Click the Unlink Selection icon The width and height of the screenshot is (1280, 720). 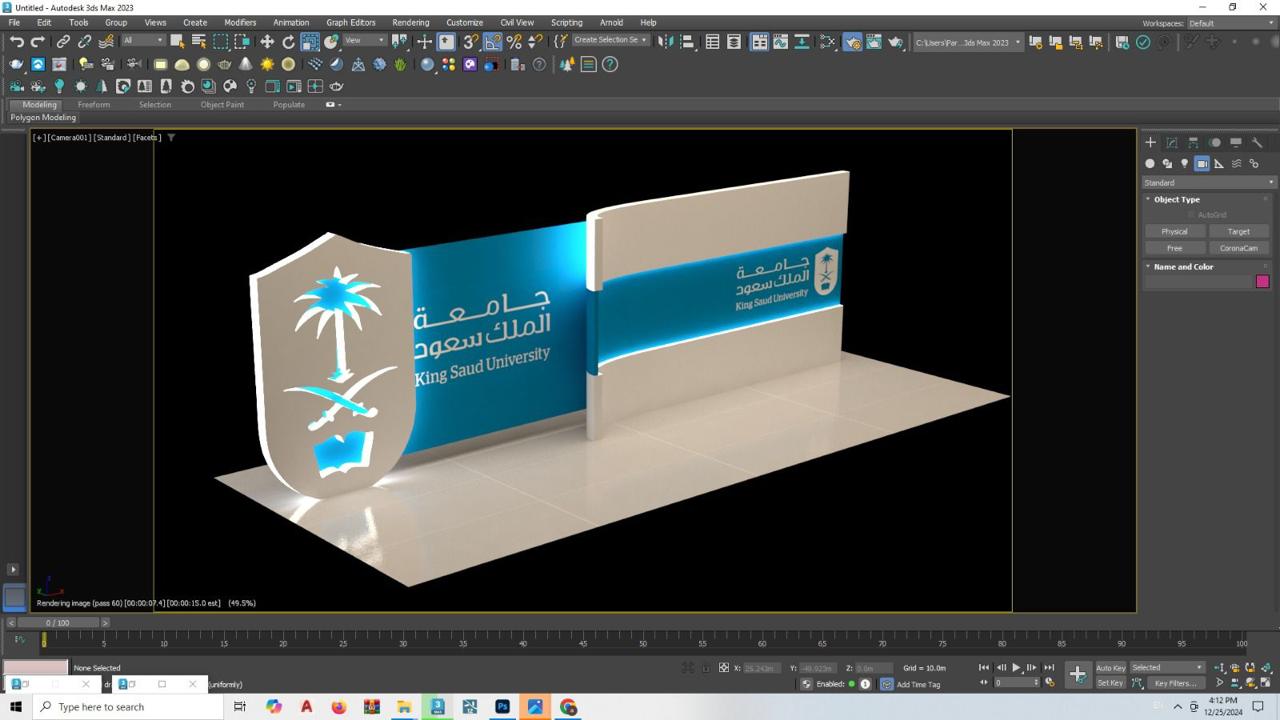point(85,42)
